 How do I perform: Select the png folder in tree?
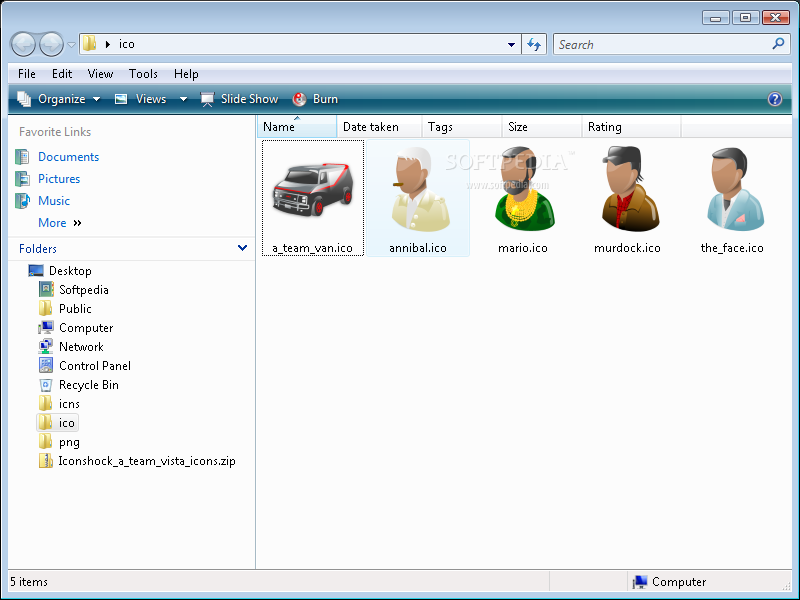pyautogui.click(x=69, y=442)
